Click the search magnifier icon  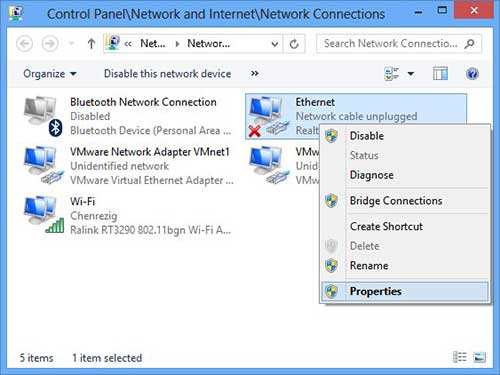point(470,44)
